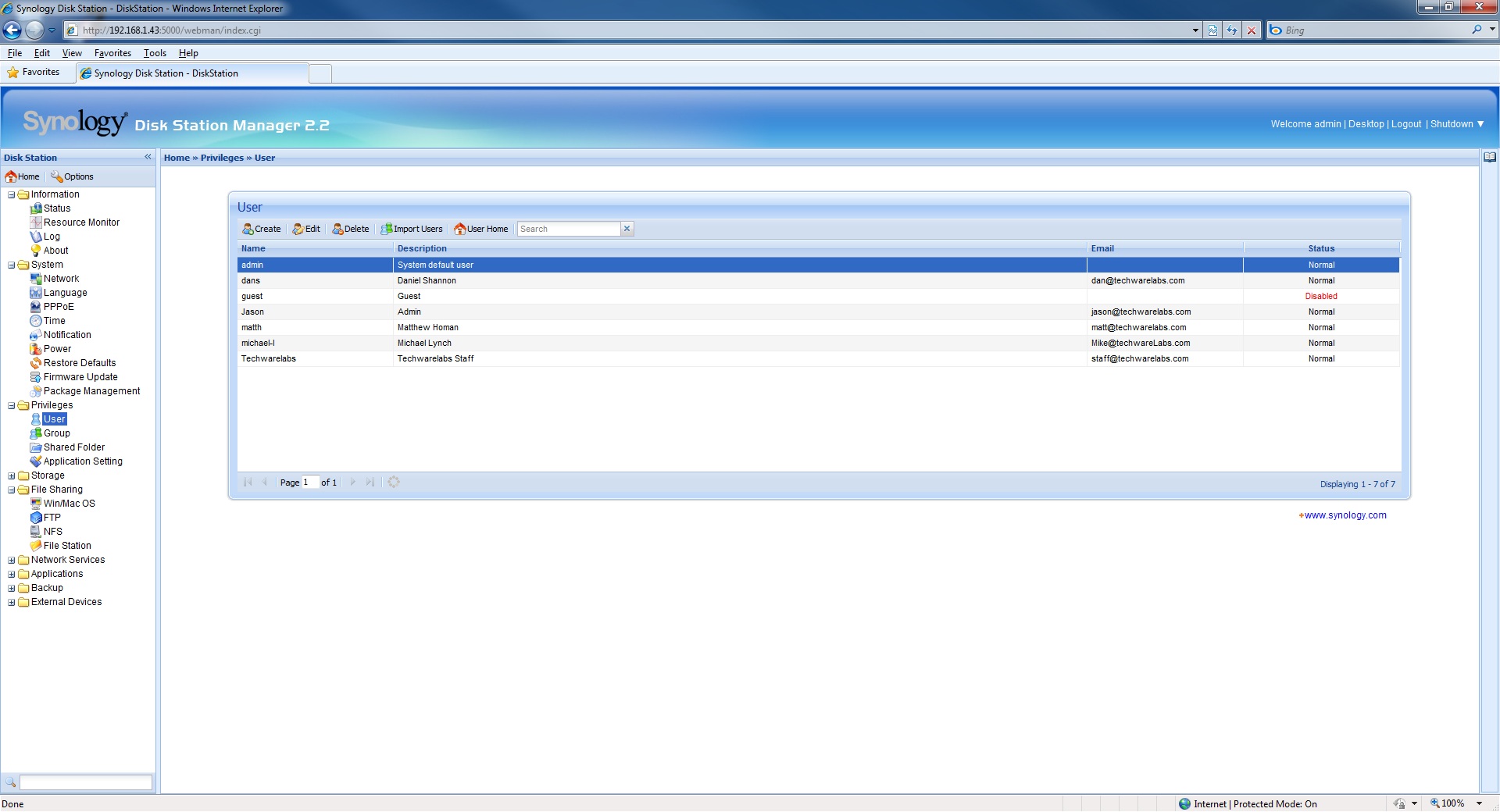Viewport: 1500px width, 812px height.
Task: Click the Create user button
Action: pos(262,229)
